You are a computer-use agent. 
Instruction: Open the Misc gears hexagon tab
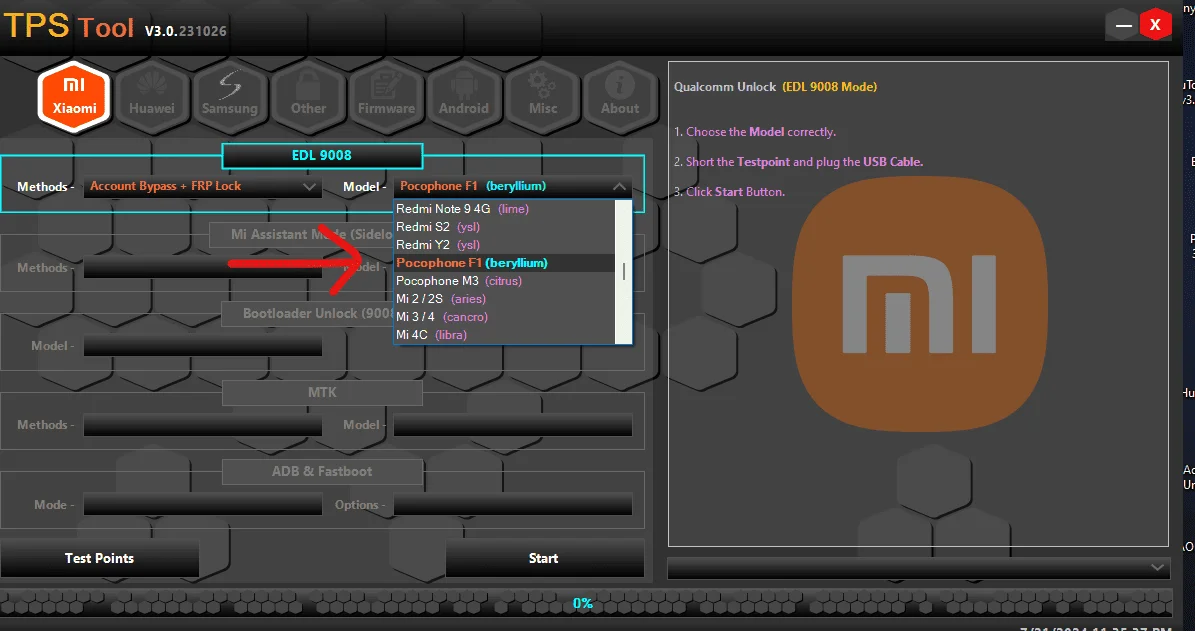click(543, 97)
